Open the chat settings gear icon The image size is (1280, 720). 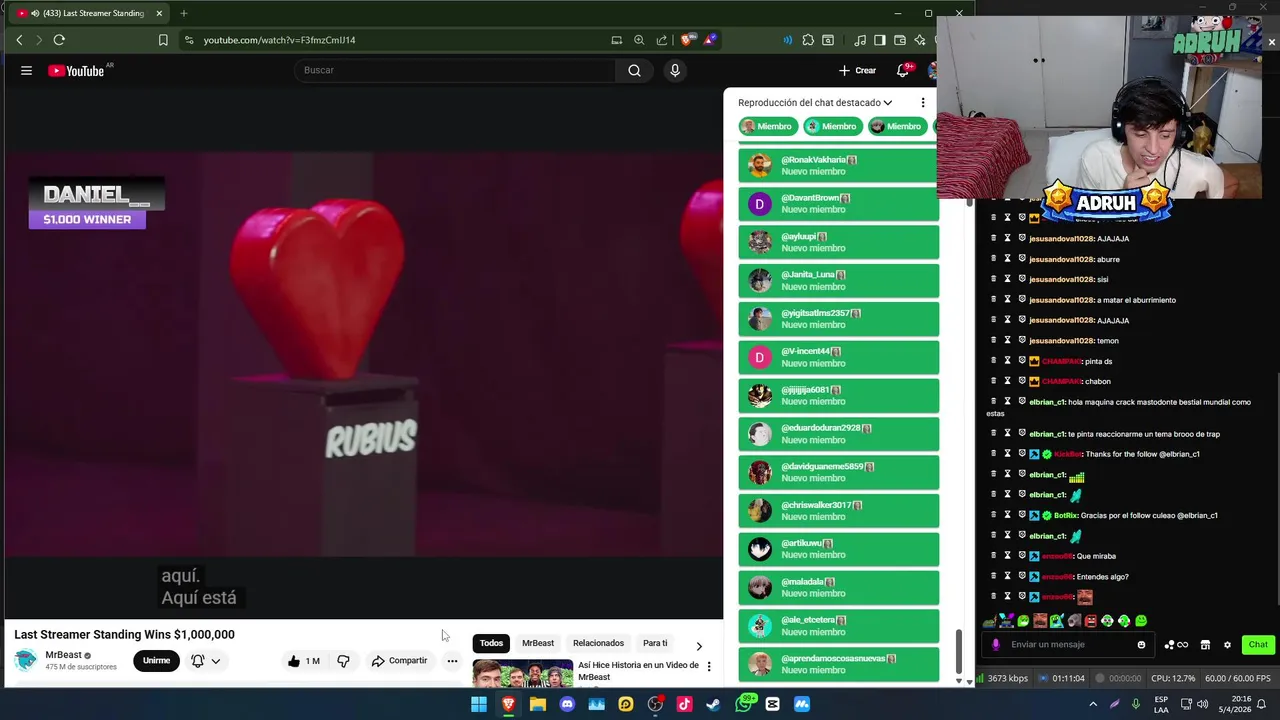pyautogui.click(x=1227, y=644)
